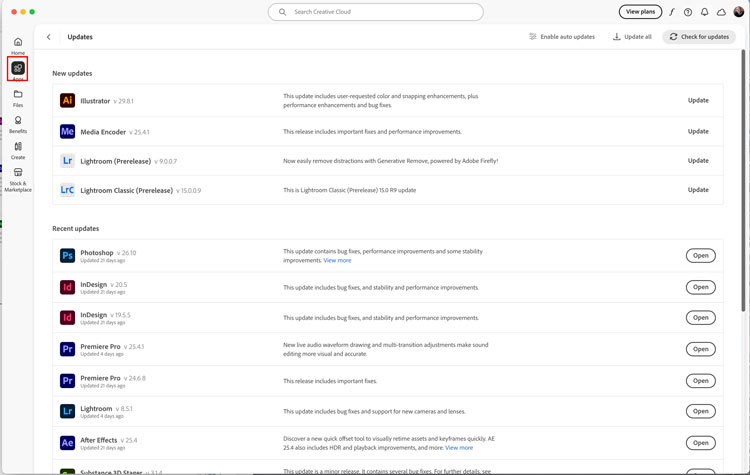Viewport: 750px width, 475px height.
Task: Click Update all
Action: point(632,37)
